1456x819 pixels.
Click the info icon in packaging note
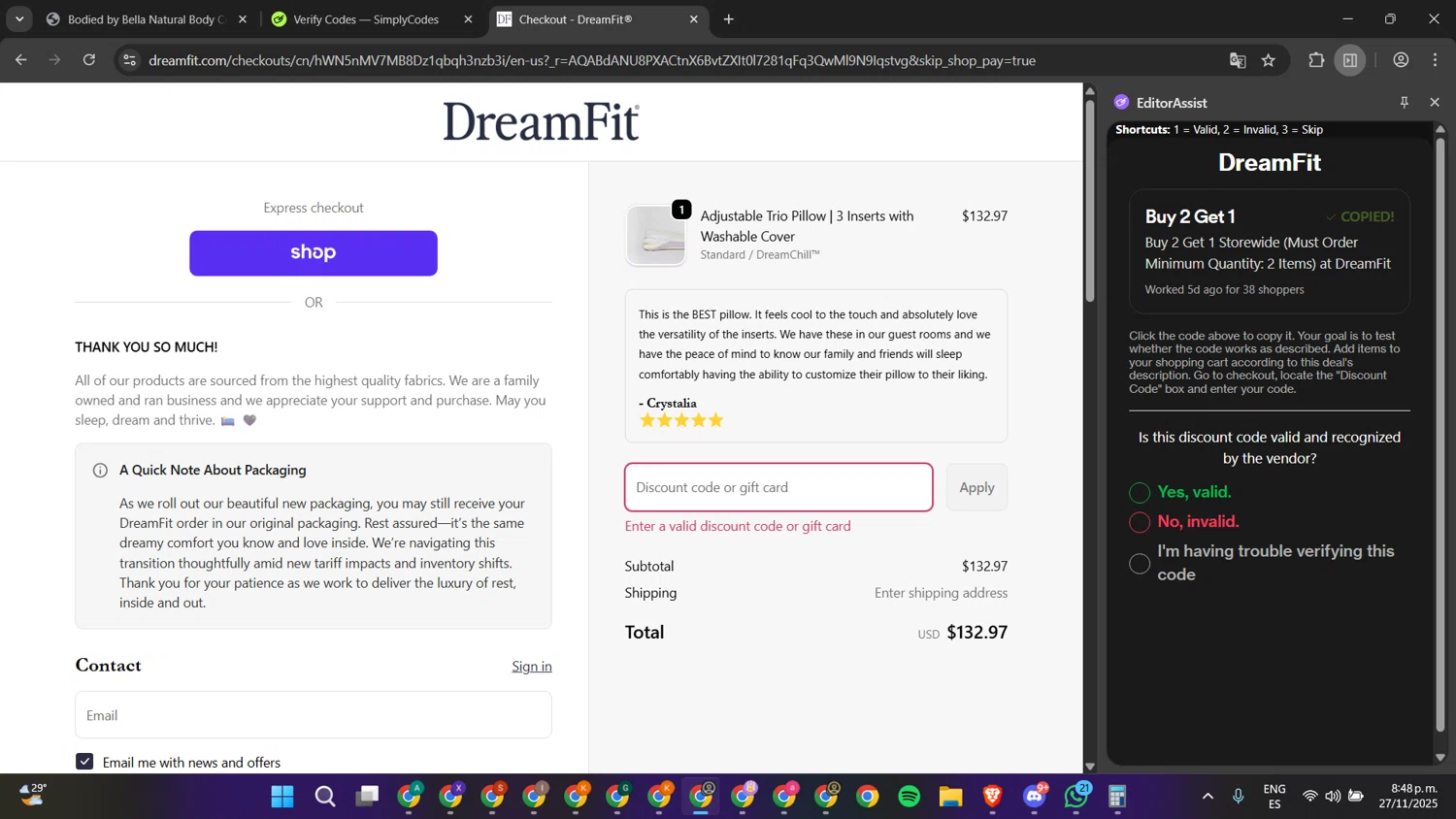(x=100, y=471)
